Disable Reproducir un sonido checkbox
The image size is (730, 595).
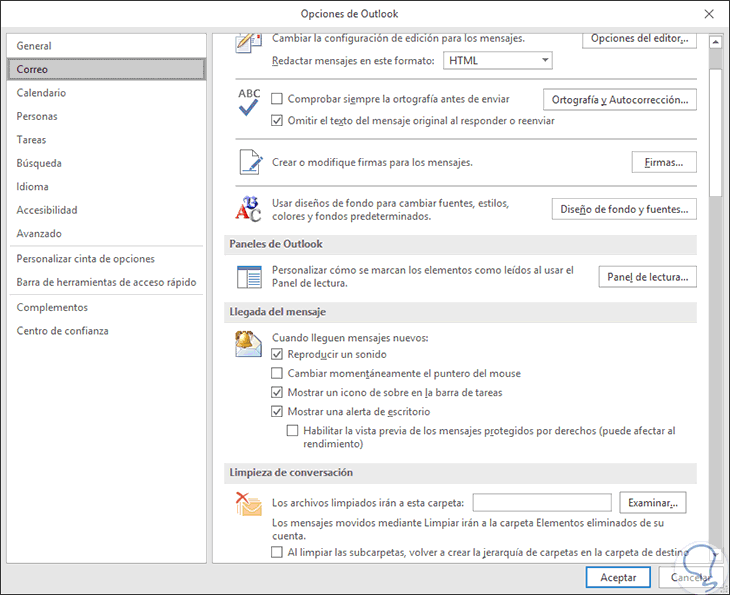coord(277,354)
